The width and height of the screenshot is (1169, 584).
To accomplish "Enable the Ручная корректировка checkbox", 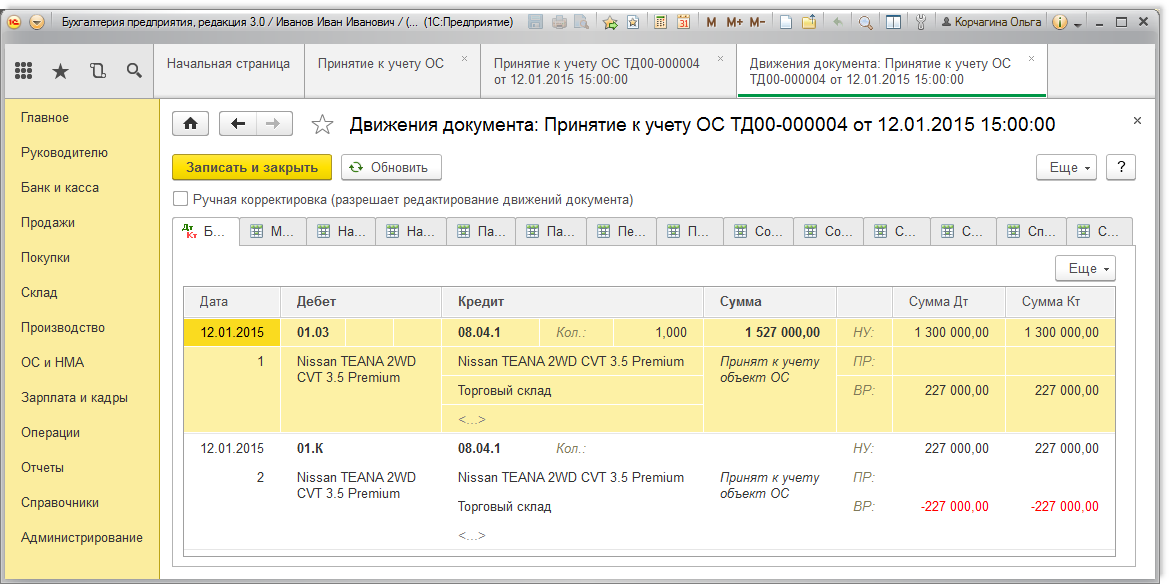I will click(x=181, y=199).
